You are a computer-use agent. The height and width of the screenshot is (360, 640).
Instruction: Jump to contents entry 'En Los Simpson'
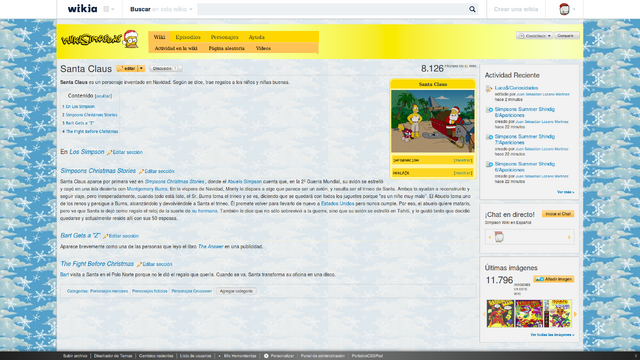coord(80,107)
